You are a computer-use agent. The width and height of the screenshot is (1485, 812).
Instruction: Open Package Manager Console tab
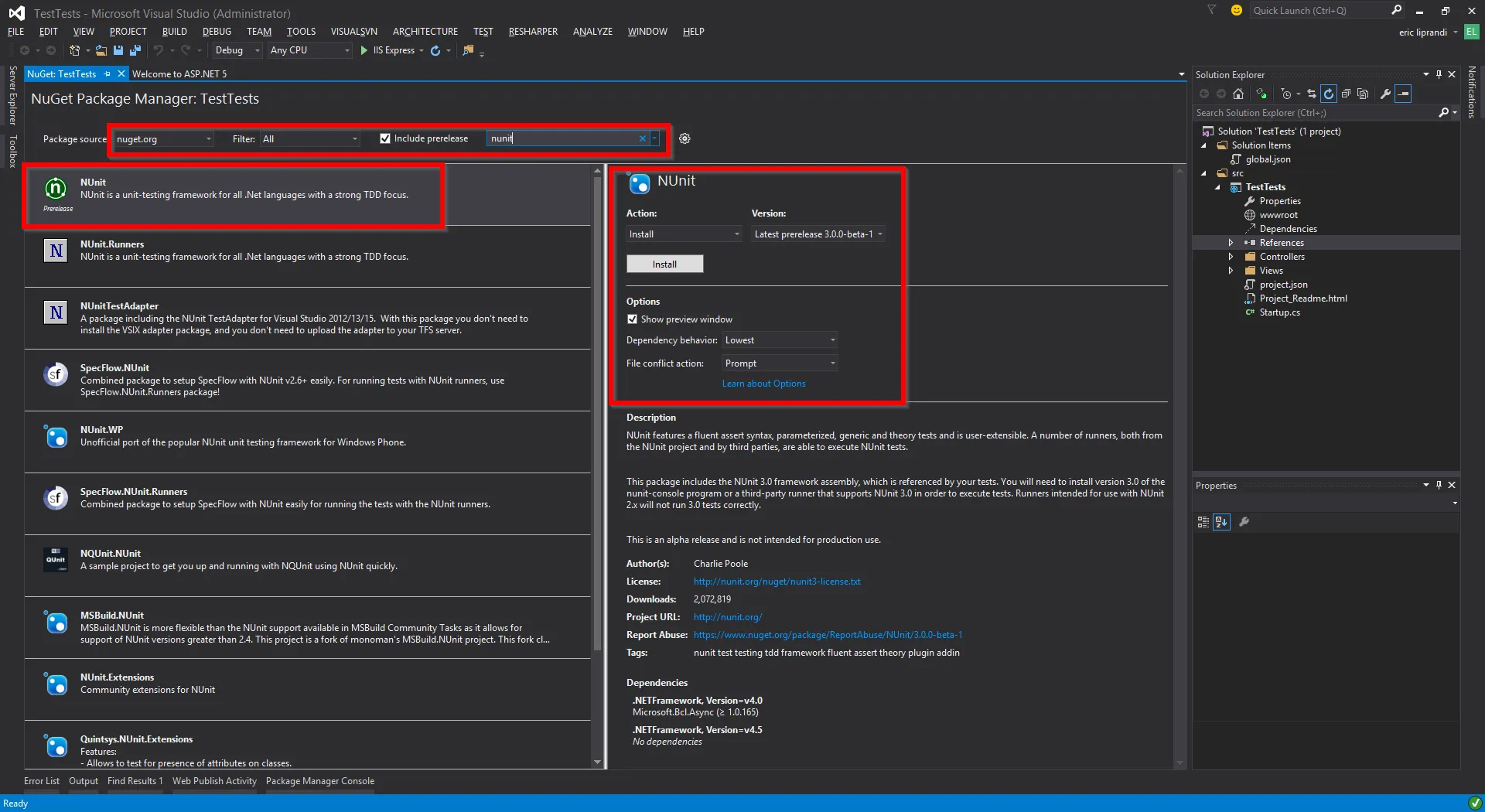click(x=319, y=781)
